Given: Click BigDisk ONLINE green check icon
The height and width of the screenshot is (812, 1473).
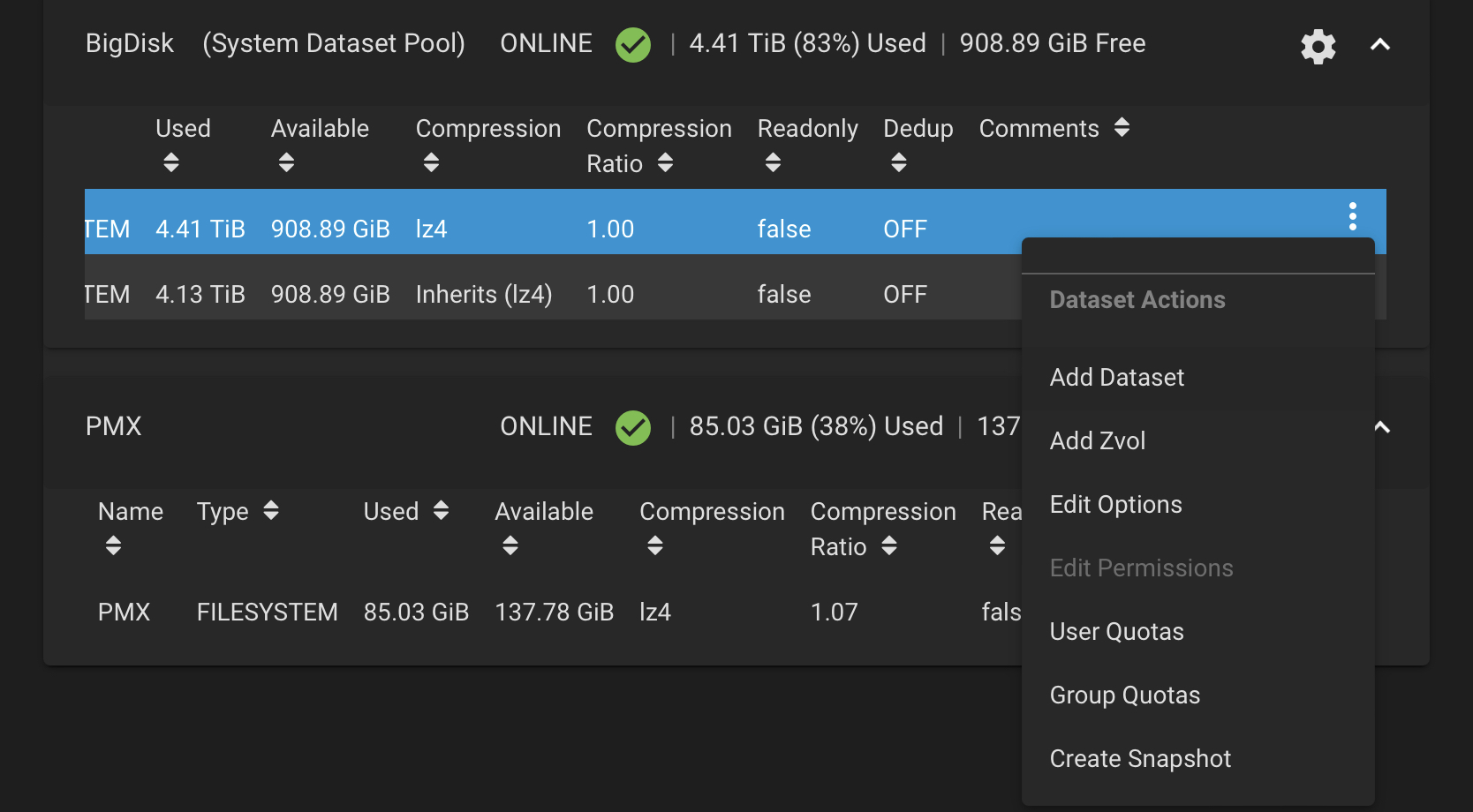Looking at the screenshot, I should [x=633, y=44].
